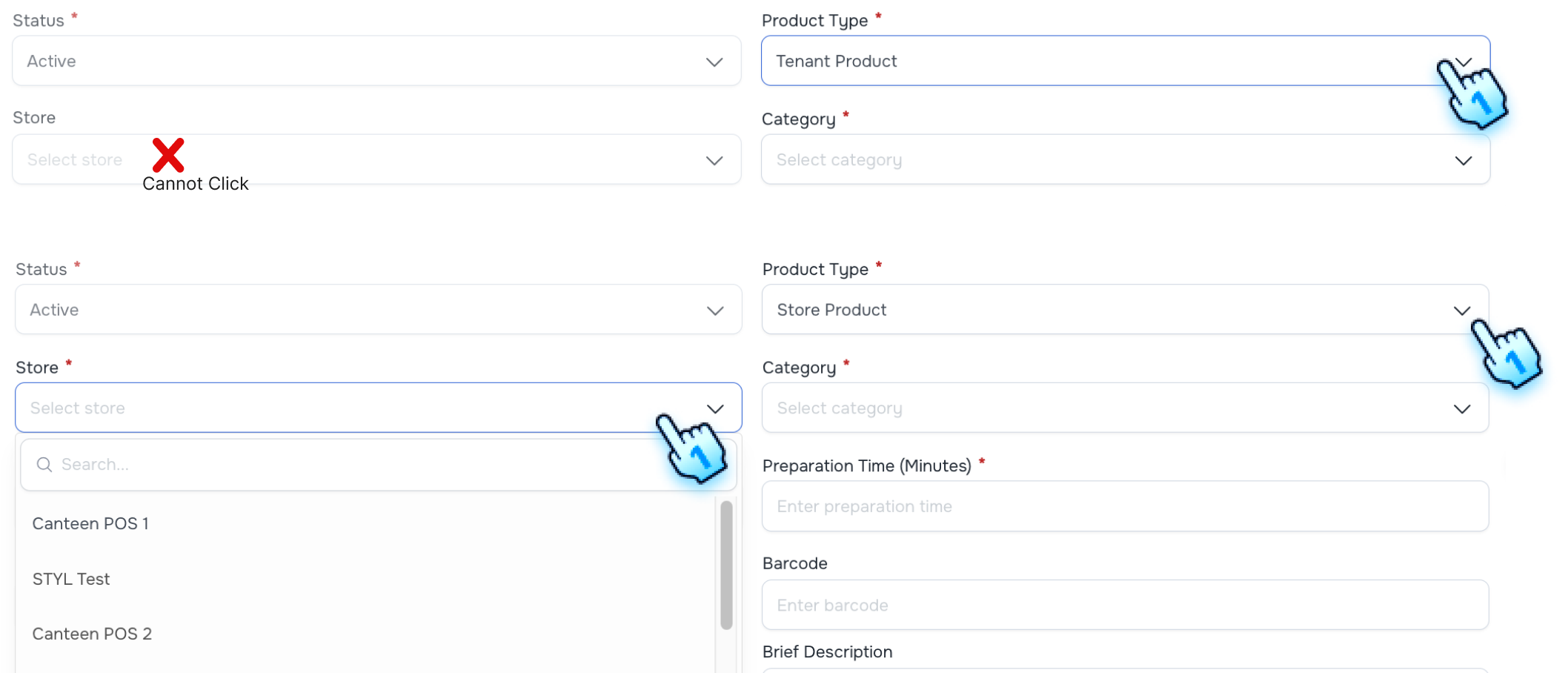Select STYL Test from the store list
The height and width of the screenshot is (673, 1568).
click(71, 579)
